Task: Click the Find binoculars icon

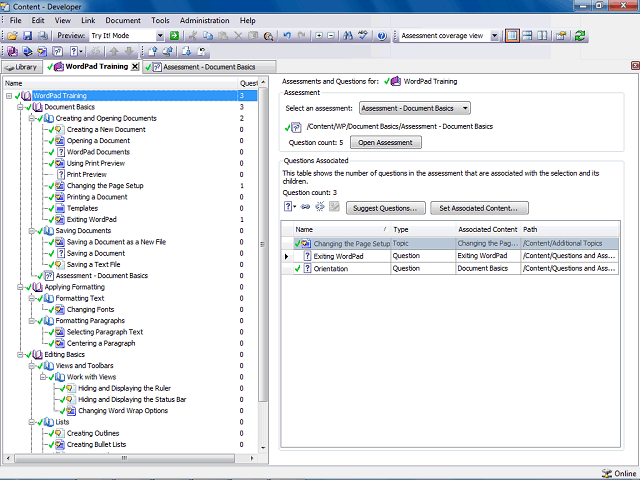Action: 348,36
